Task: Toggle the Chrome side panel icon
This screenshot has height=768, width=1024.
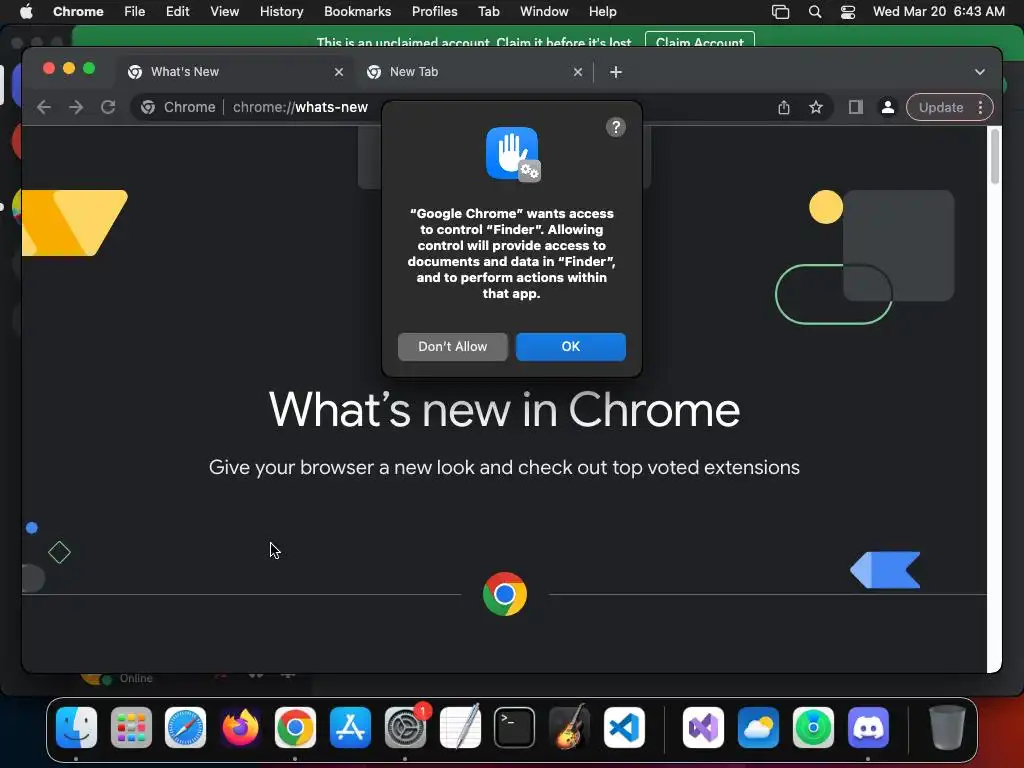Action: [x=856, y=107]
